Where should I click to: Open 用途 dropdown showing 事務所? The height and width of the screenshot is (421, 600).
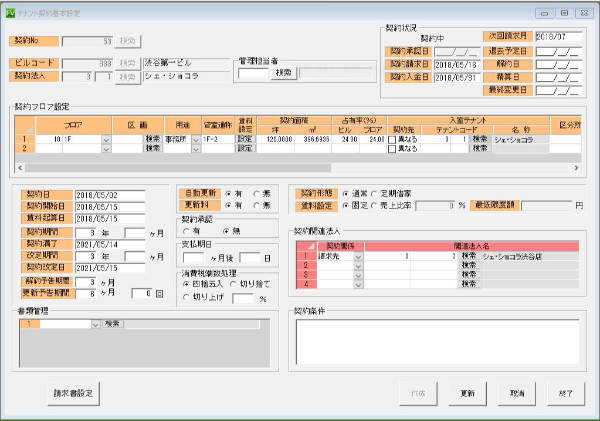[x=196, y=140]
